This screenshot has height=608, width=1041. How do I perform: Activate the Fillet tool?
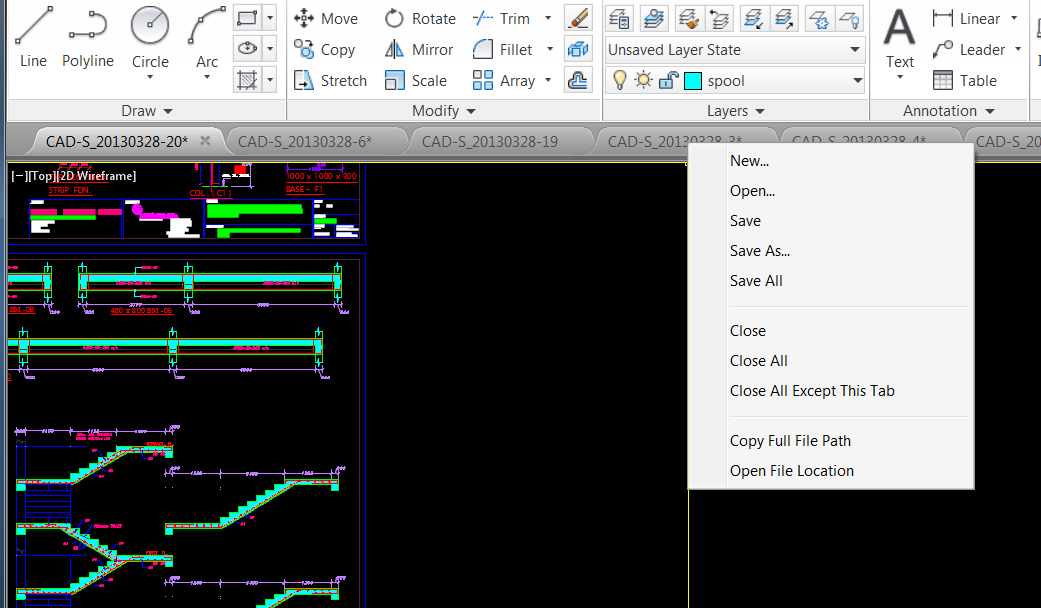tap(503, 50)
